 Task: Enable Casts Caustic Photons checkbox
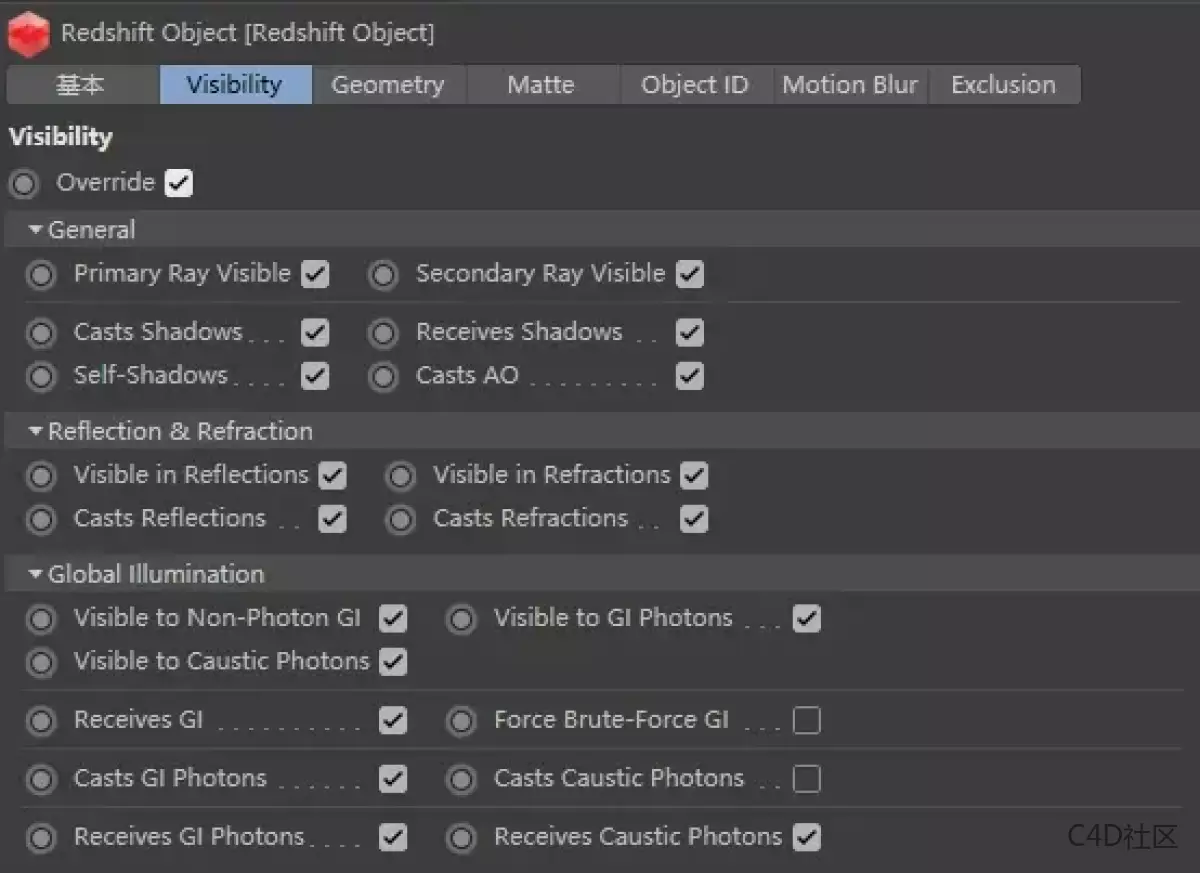pos(806,779)
